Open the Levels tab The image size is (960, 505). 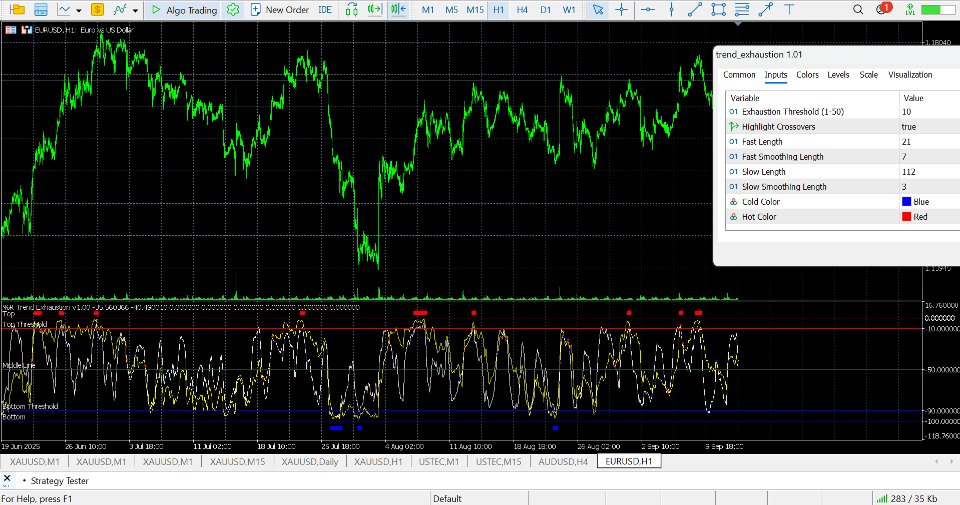pyautogui.click(x=838, y=75)
